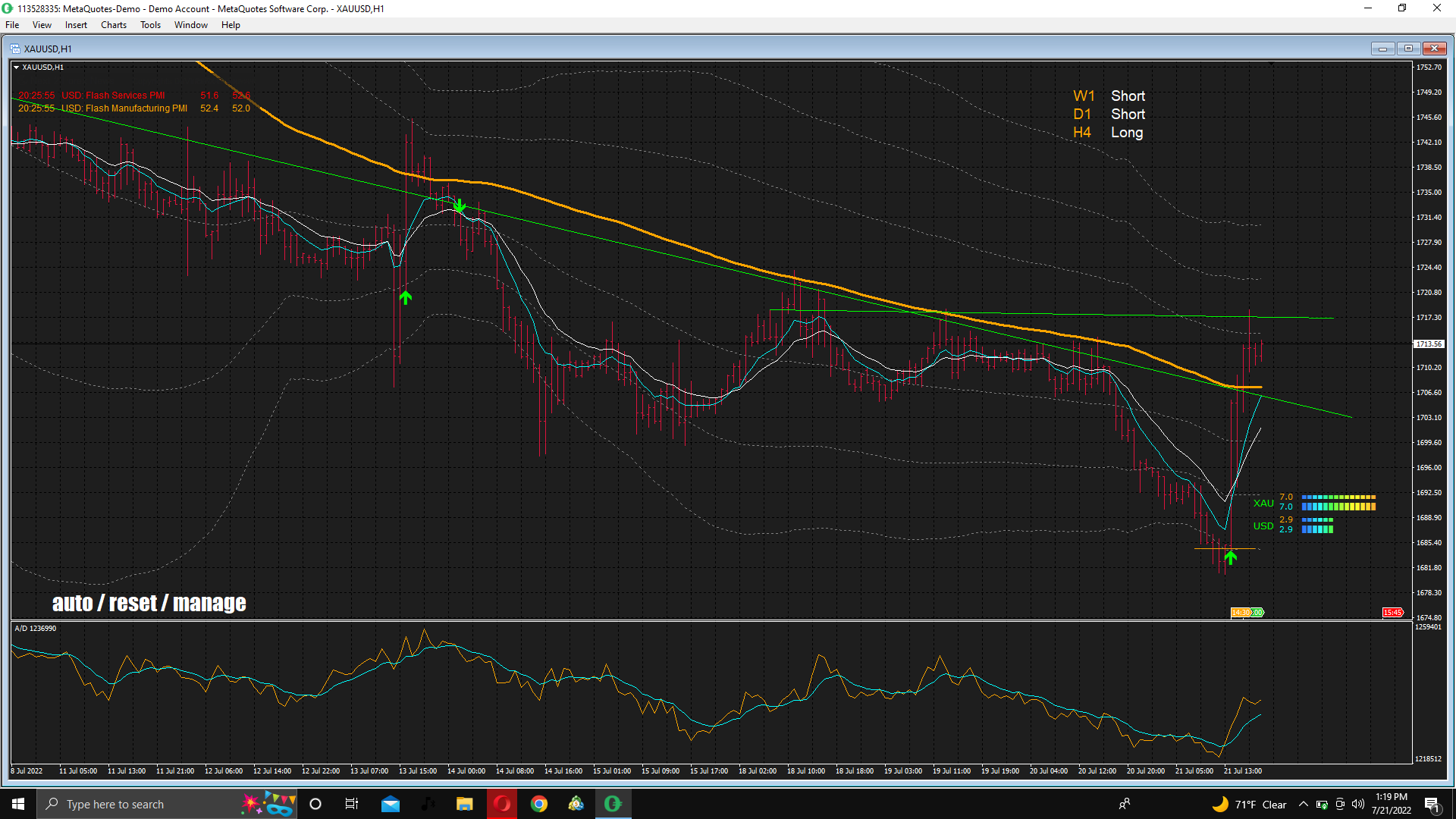Open the MetaTrader 4 taskbar icon
Image resolution: width=1456 pixels, height=819 pixels.
613,804
